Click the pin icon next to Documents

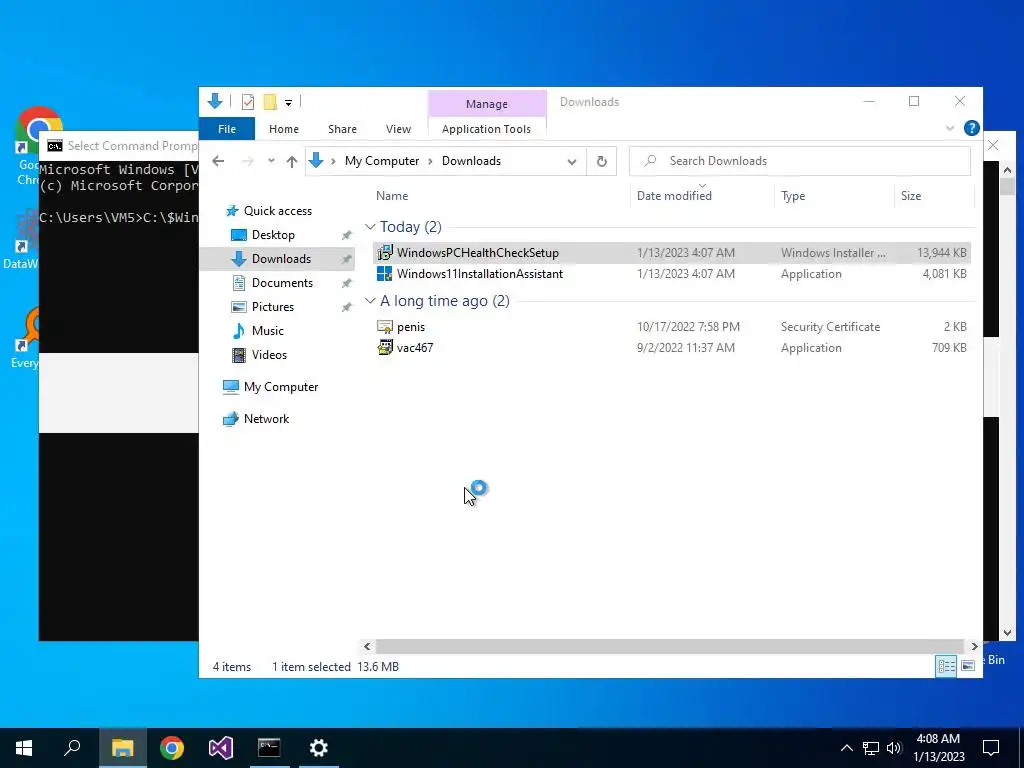346,283
